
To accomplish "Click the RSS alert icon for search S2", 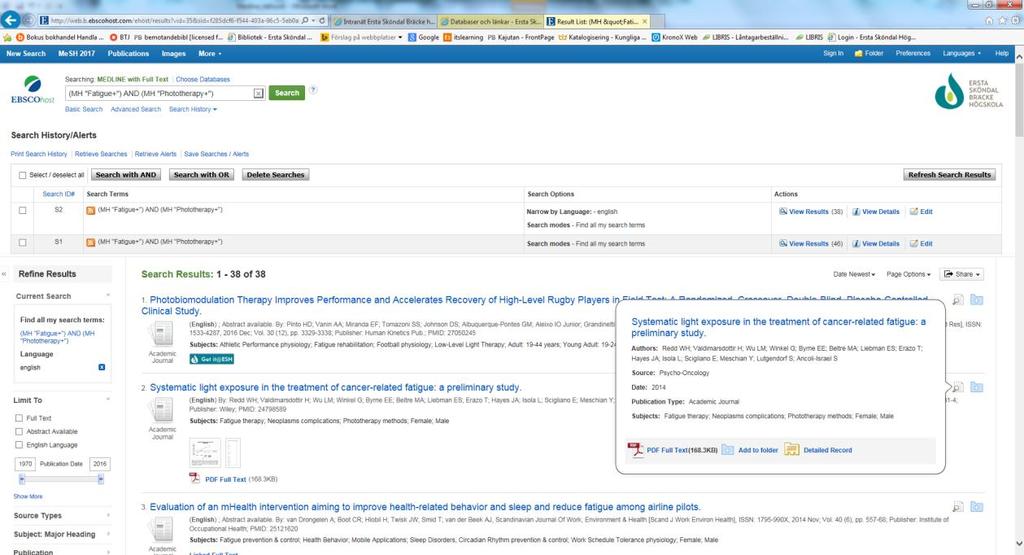I will (x=91, y=210).
